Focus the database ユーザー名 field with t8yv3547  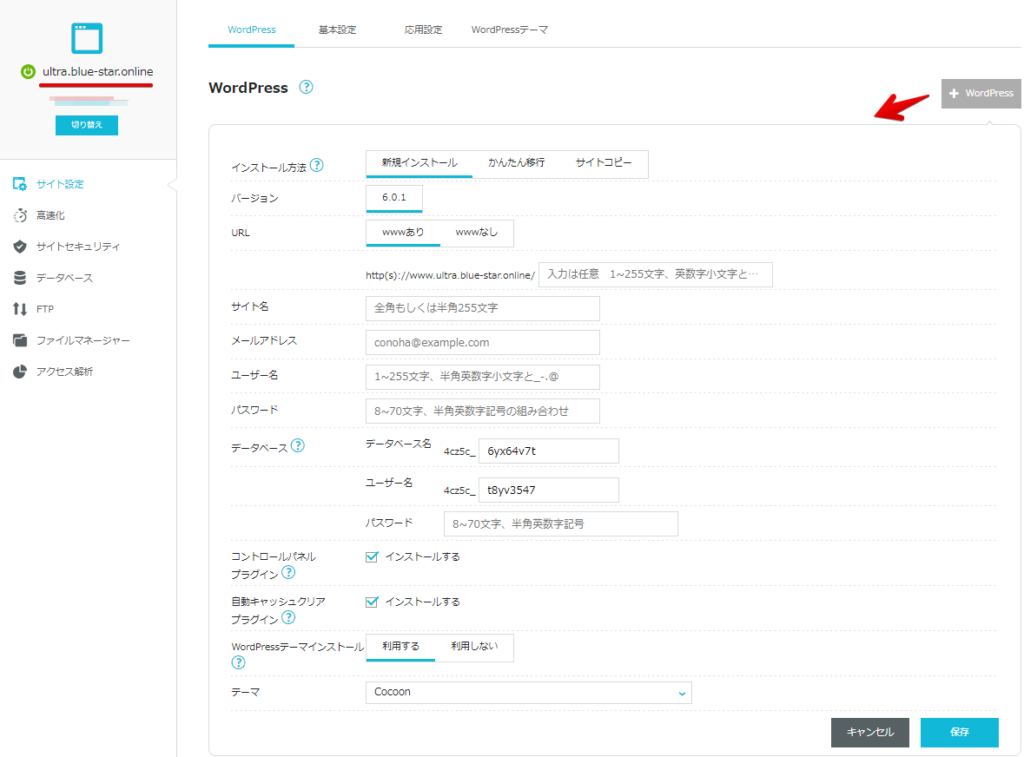tap(549, 491)
